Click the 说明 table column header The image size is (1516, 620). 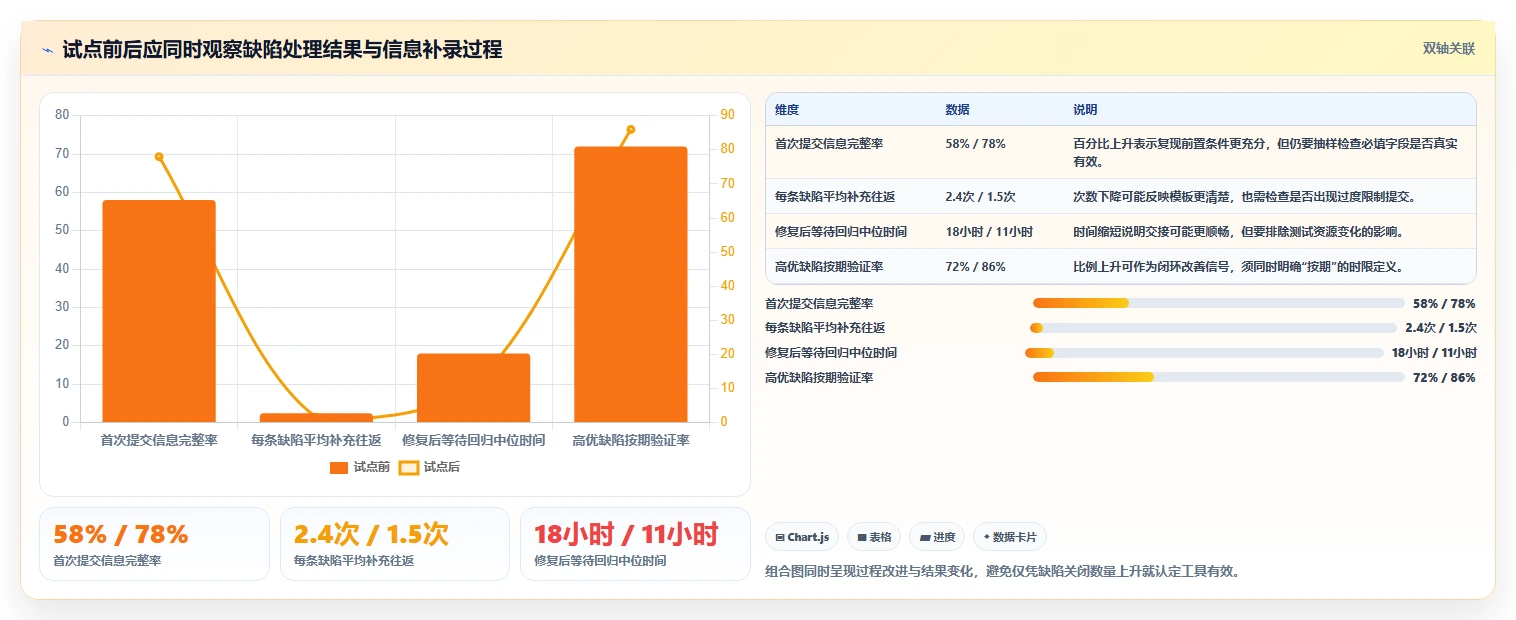tap(1085, 109)
